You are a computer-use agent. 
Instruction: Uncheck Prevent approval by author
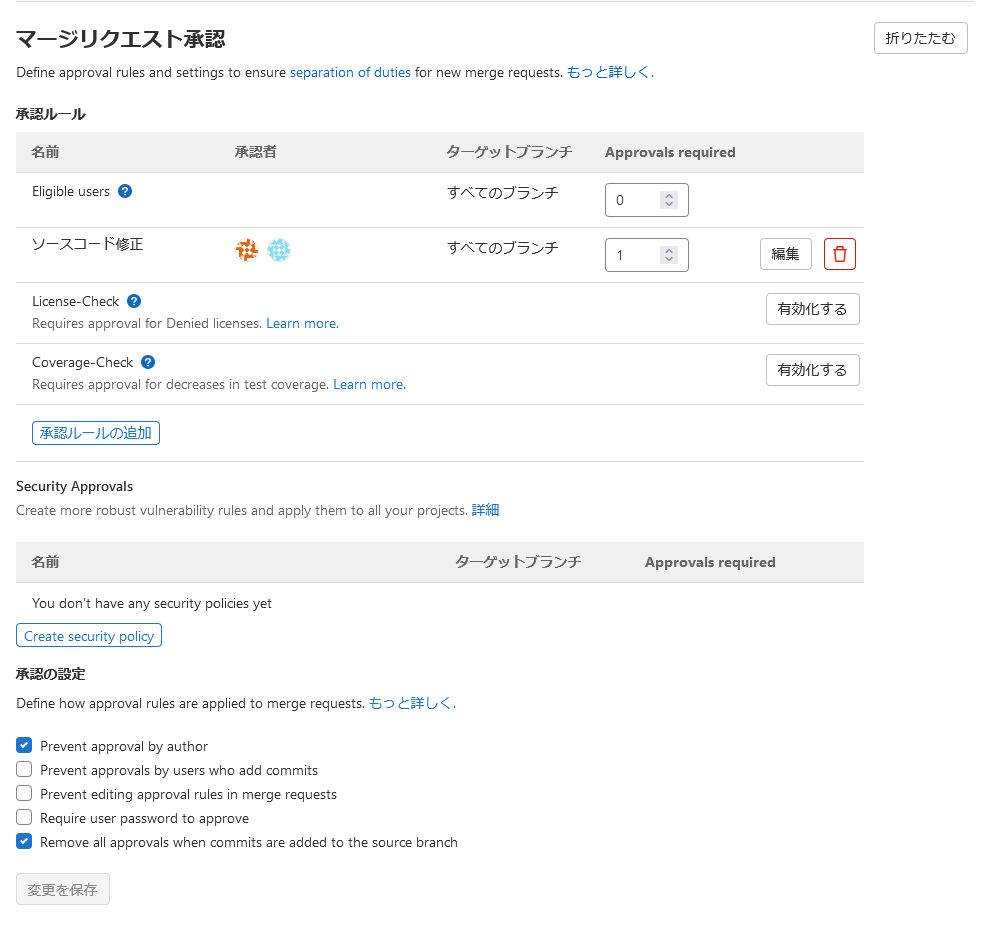click(25, 746)
